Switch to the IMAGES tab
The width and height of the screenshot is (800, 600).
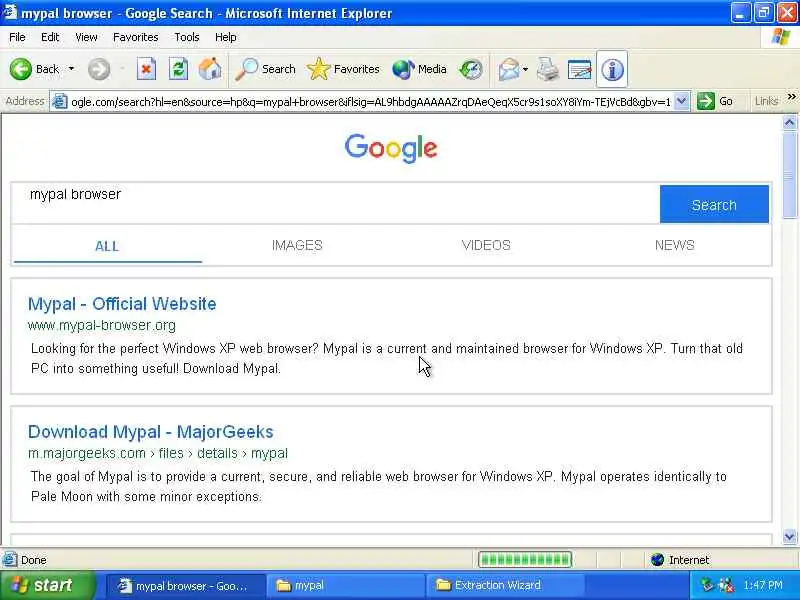pos(297,245)
